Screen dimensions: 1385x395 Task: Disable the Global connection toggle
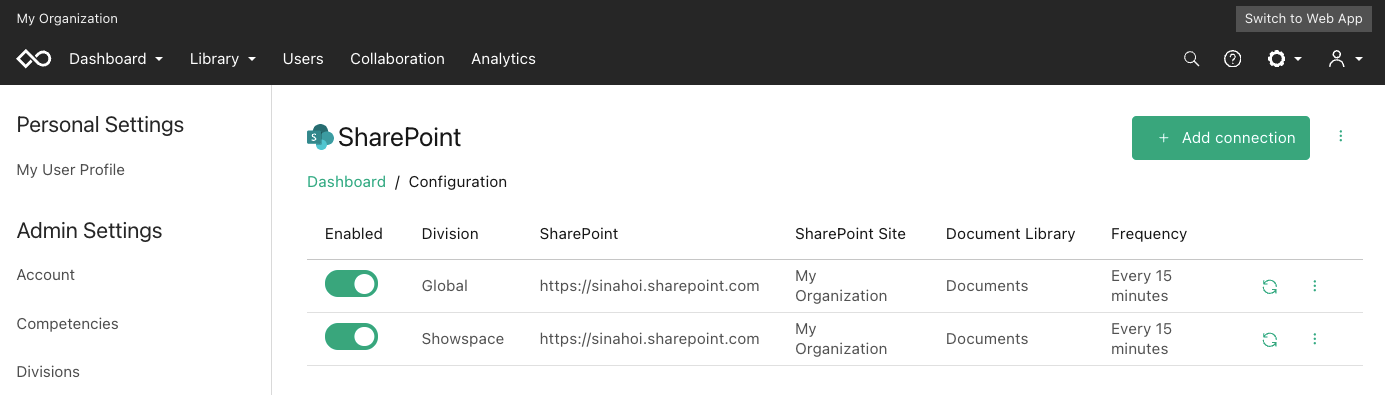coord(351,284)
